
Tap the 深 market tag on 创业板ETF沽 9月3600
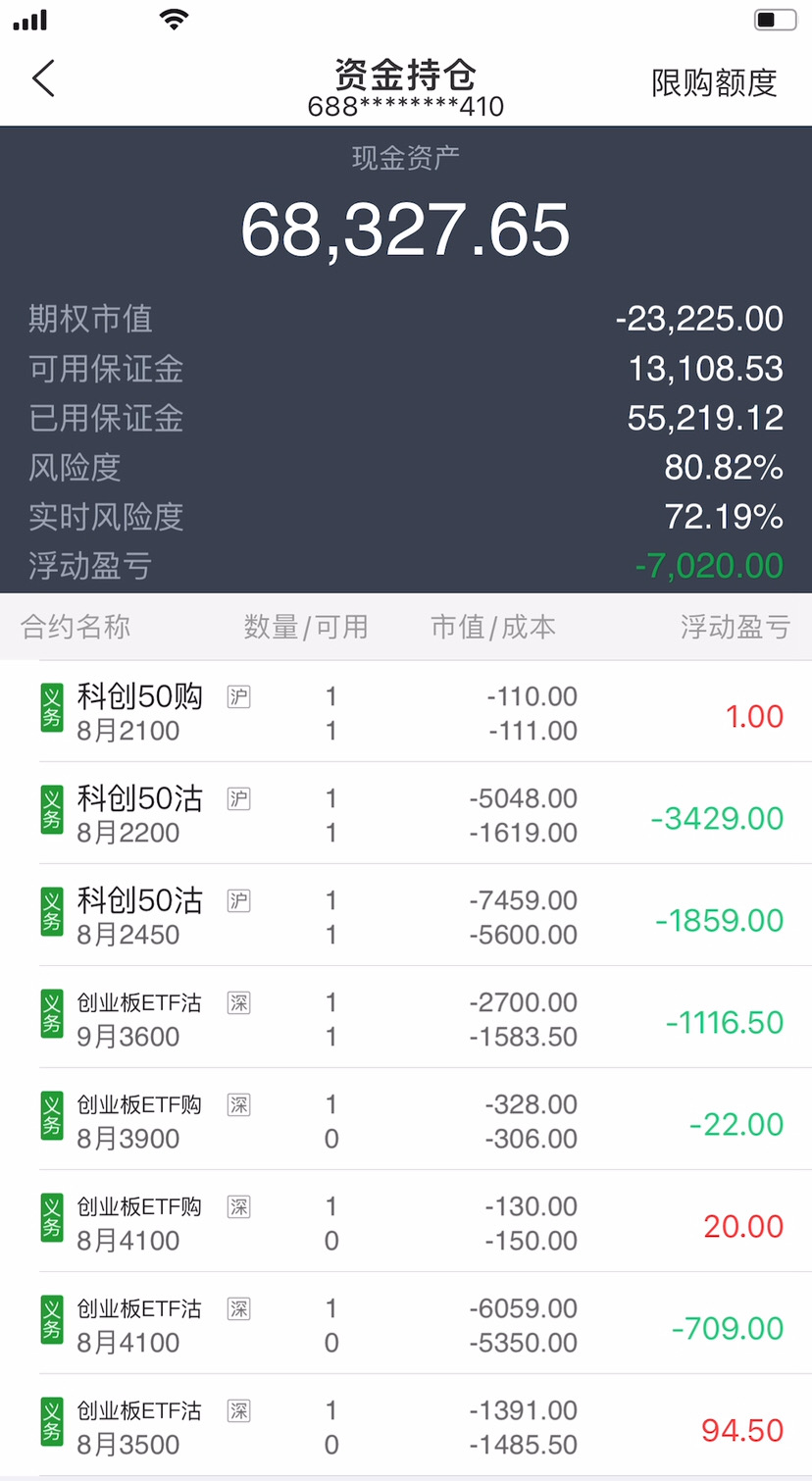click(x=238, y=1002)
